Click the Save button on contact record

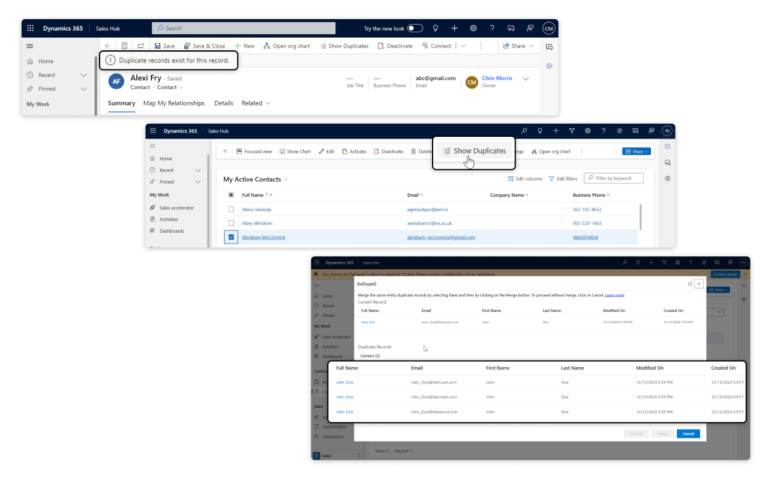165,46
